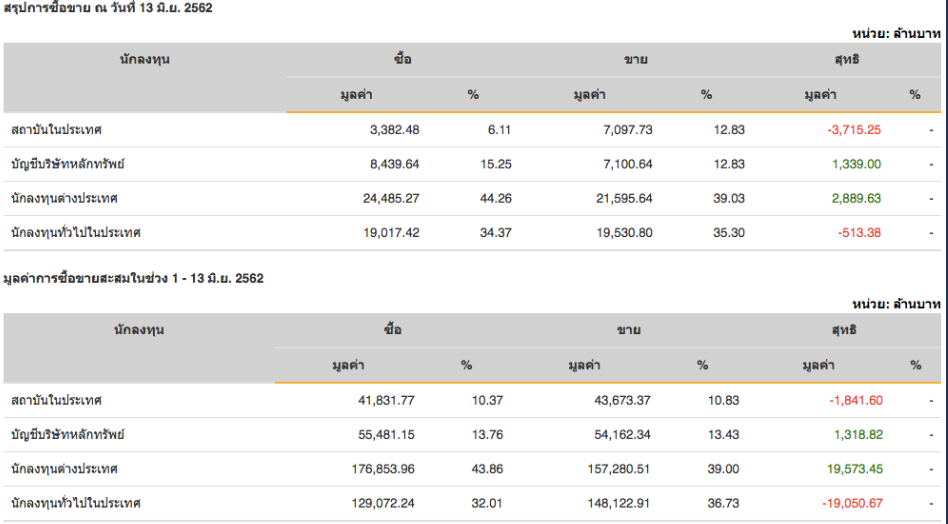Image resolution: width=948 pixels, height=524 pixels.
Task: Select the cumulative buy value 41,831.77
Action: coord(380,400)
